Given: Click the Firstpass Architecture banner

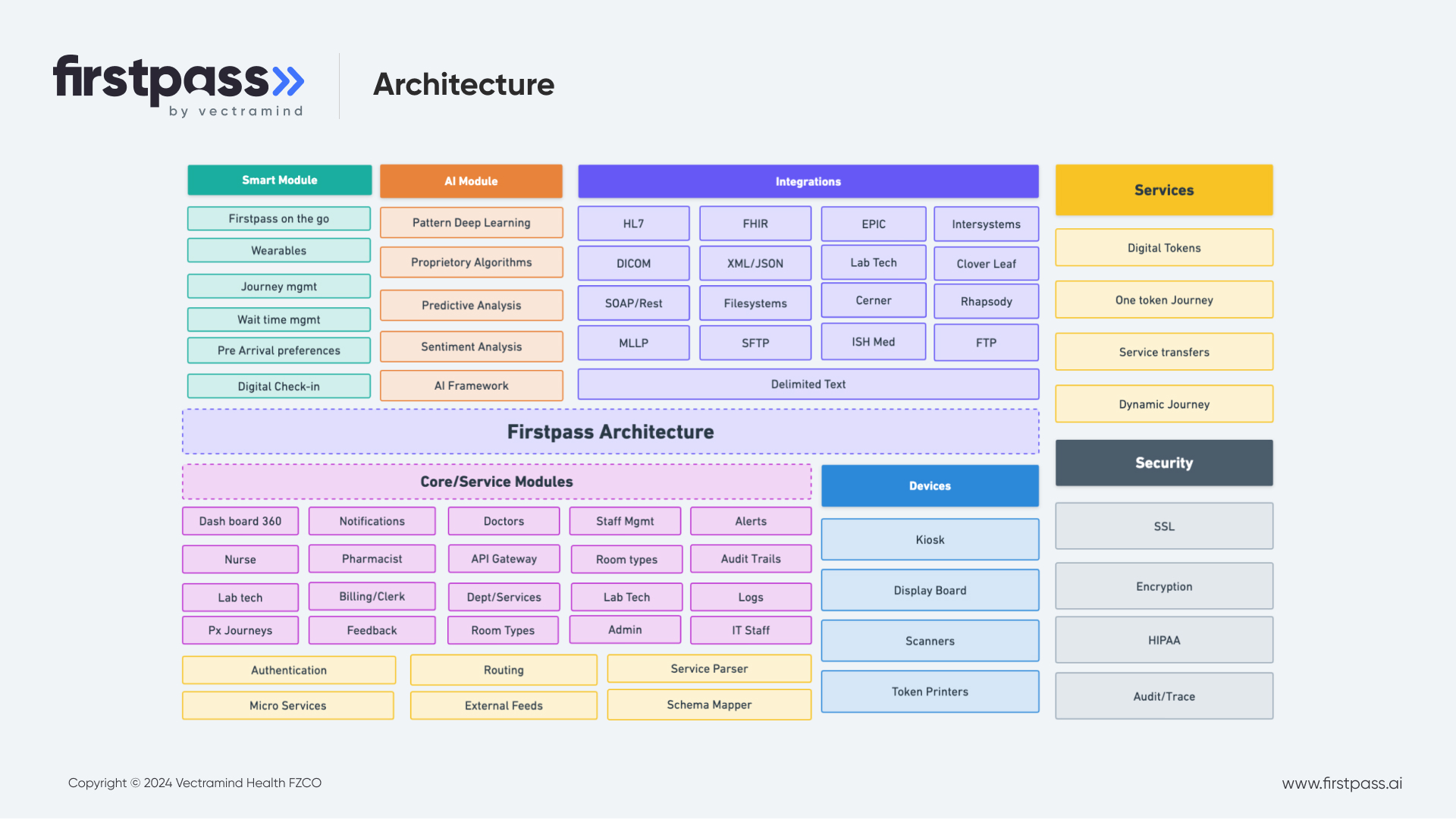Looking at the screenshot, I should (610, 432).
